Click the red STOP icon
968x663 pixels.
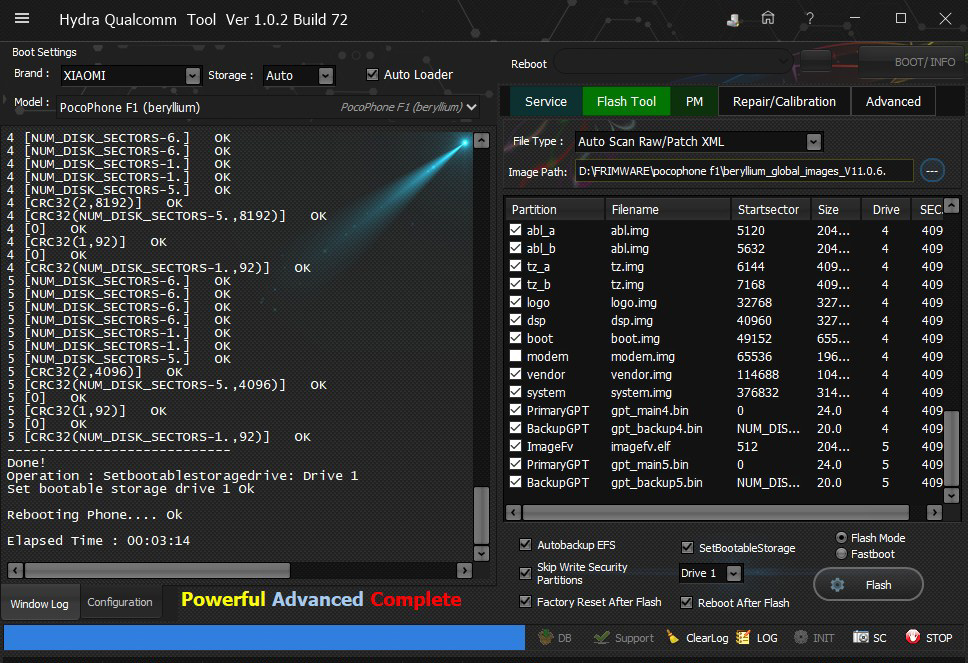pos(912,637)
